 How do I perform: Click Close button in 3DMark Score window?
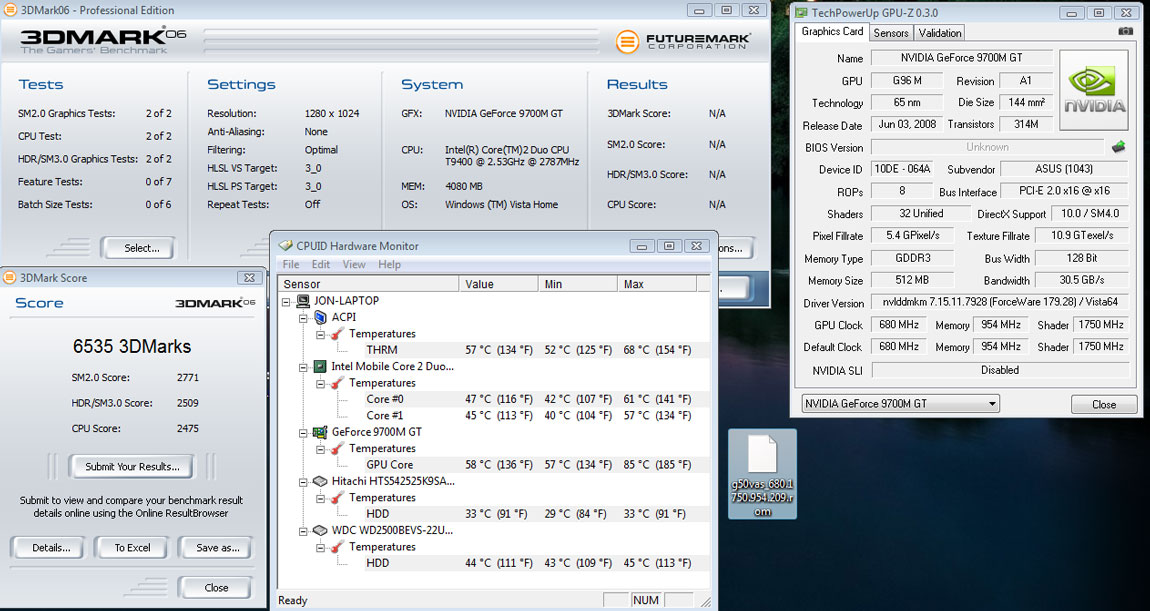pyautogui.click(x=216, y=588)
